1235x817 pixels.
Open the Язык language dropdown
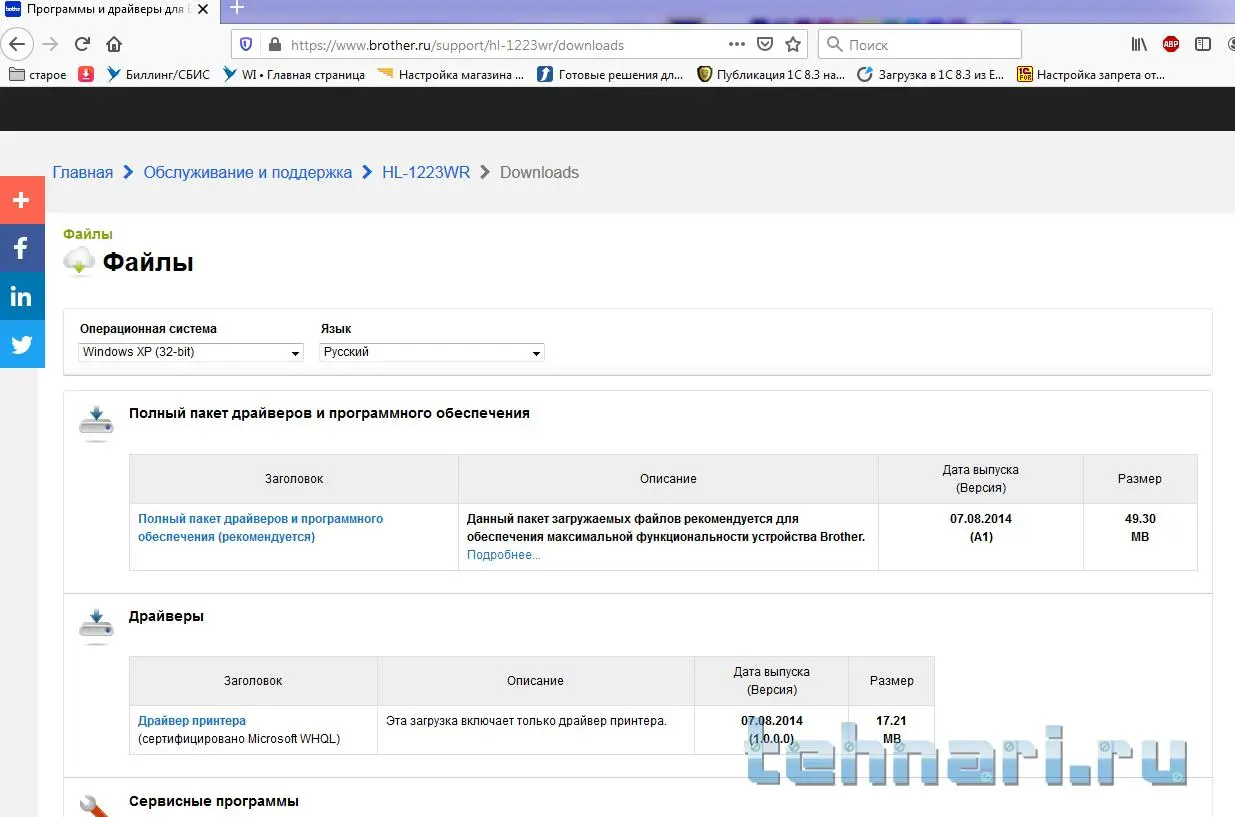(x=432, y=352)
